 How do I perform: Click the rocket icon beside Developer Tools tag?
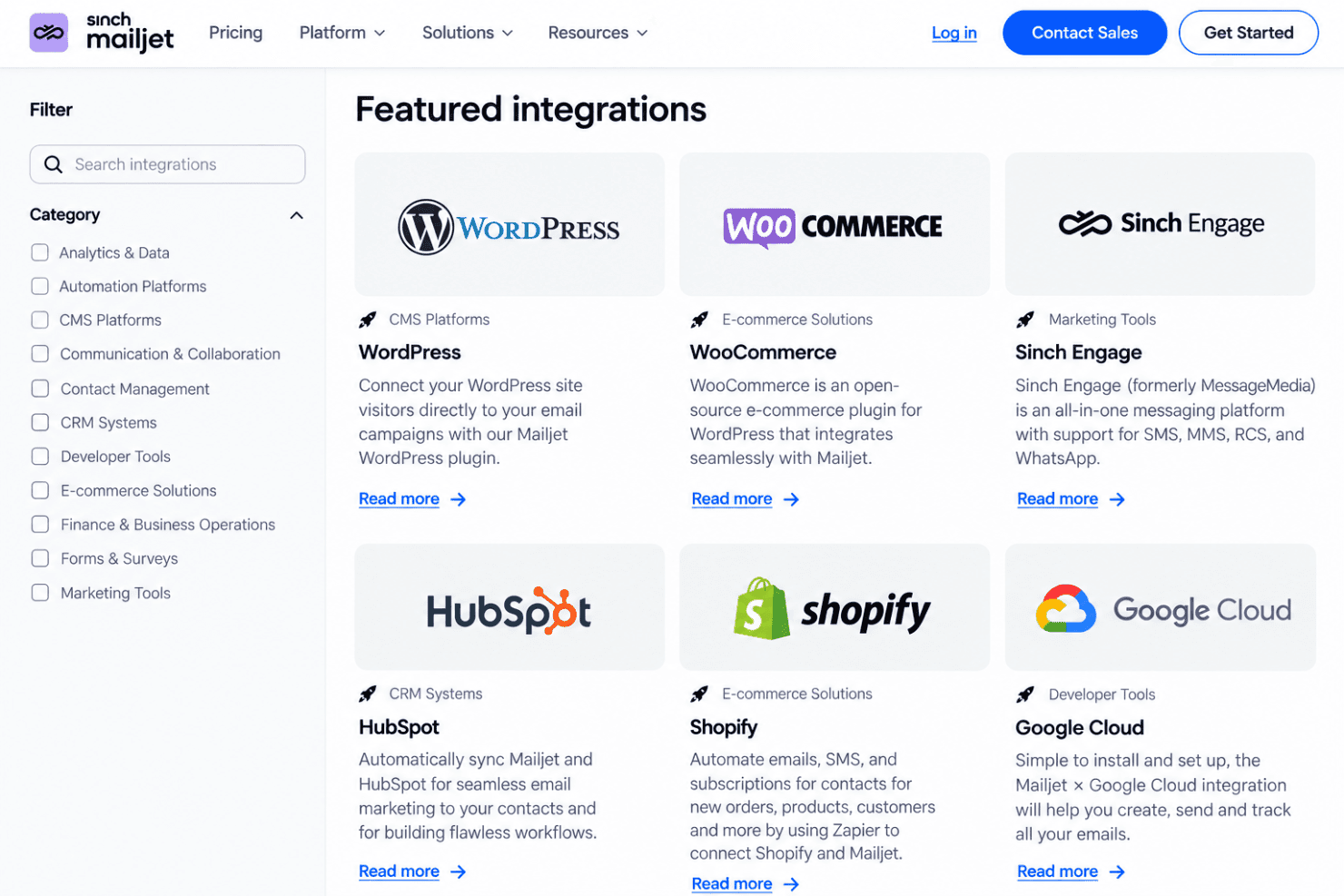tap(1025, 694)
